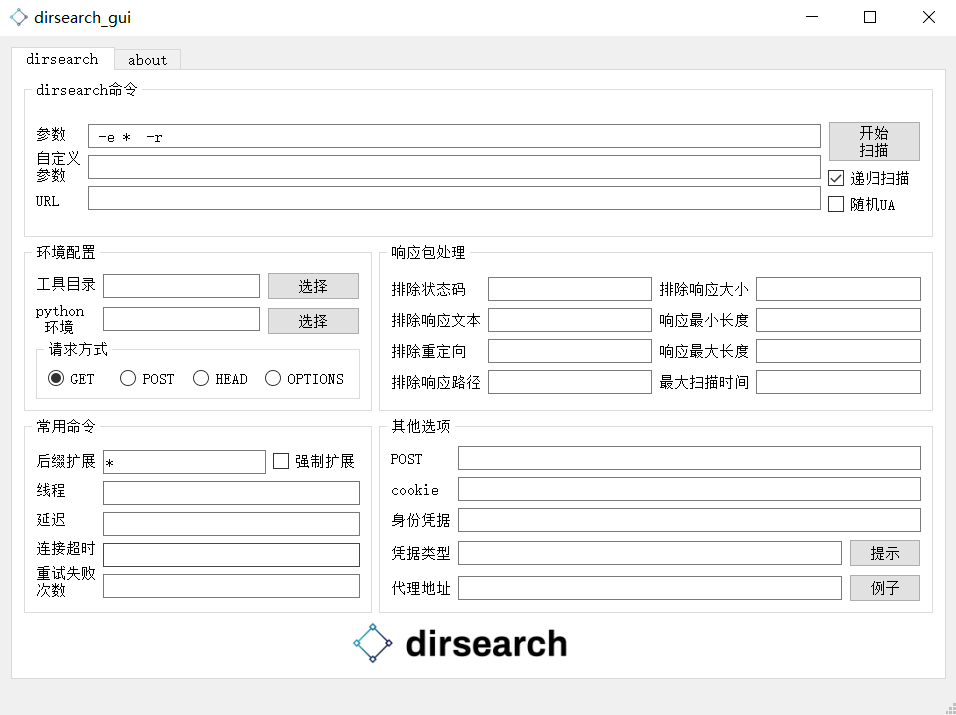Click the 排除状态码 input

pyautogui.click(x=569, y=289)
